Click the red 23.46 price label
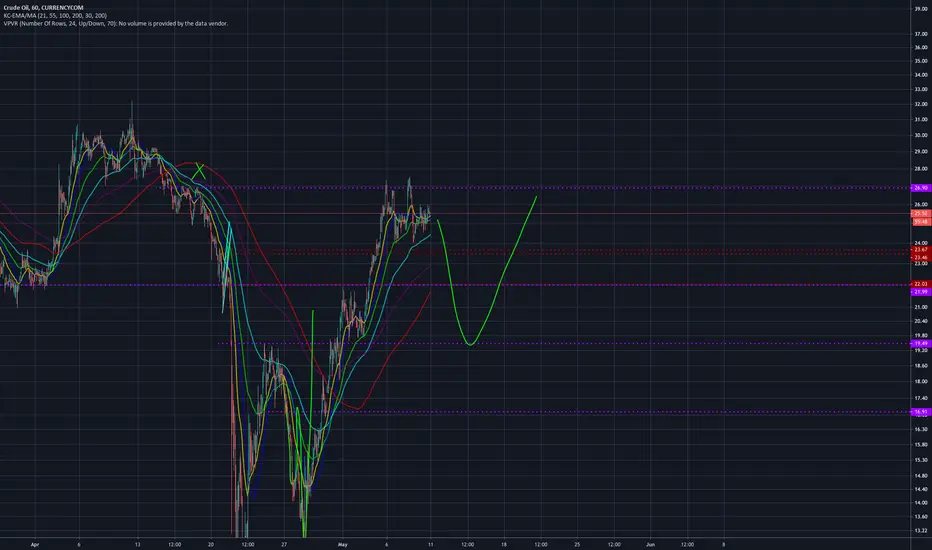Screen dimensions: 932x550 click(x=921, y=257)
